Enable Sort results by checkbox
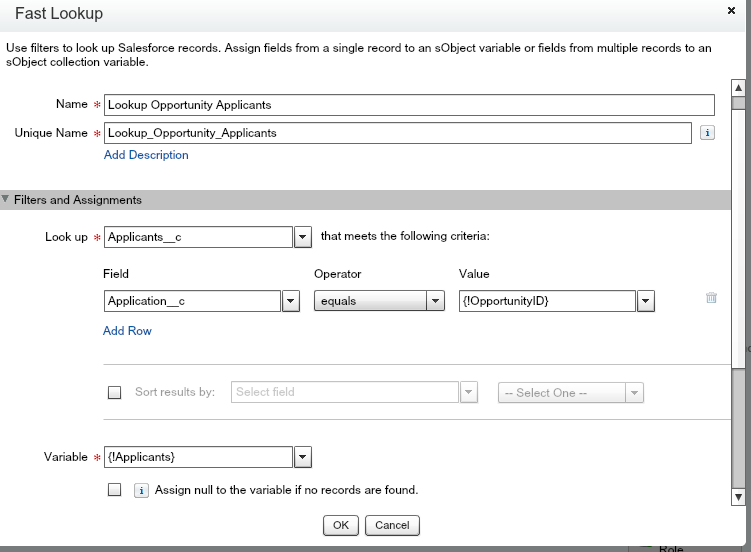 114,392
